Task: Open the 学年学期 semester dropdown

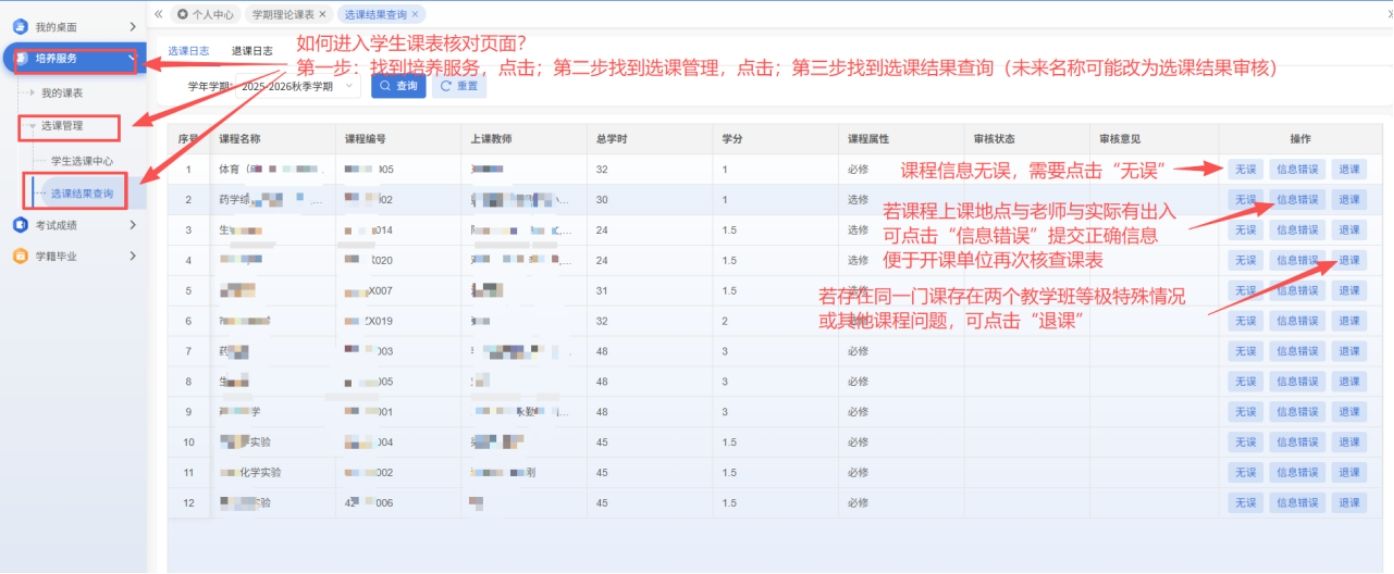Action: point(349,86)
